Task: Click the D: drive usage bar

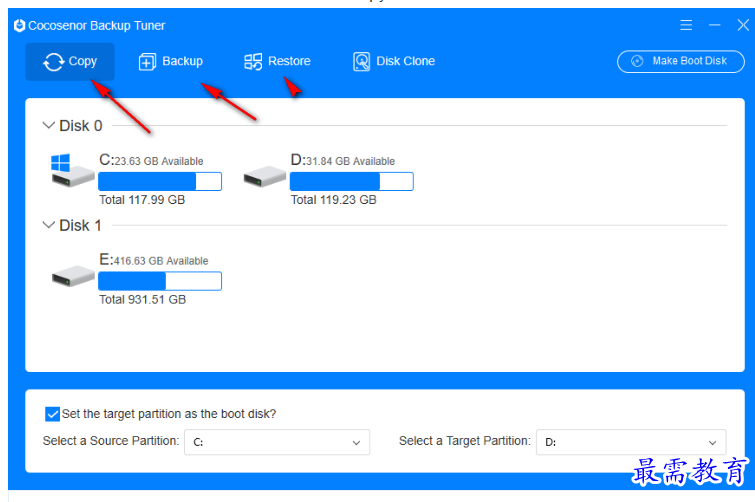Action: tap(351, 181)
